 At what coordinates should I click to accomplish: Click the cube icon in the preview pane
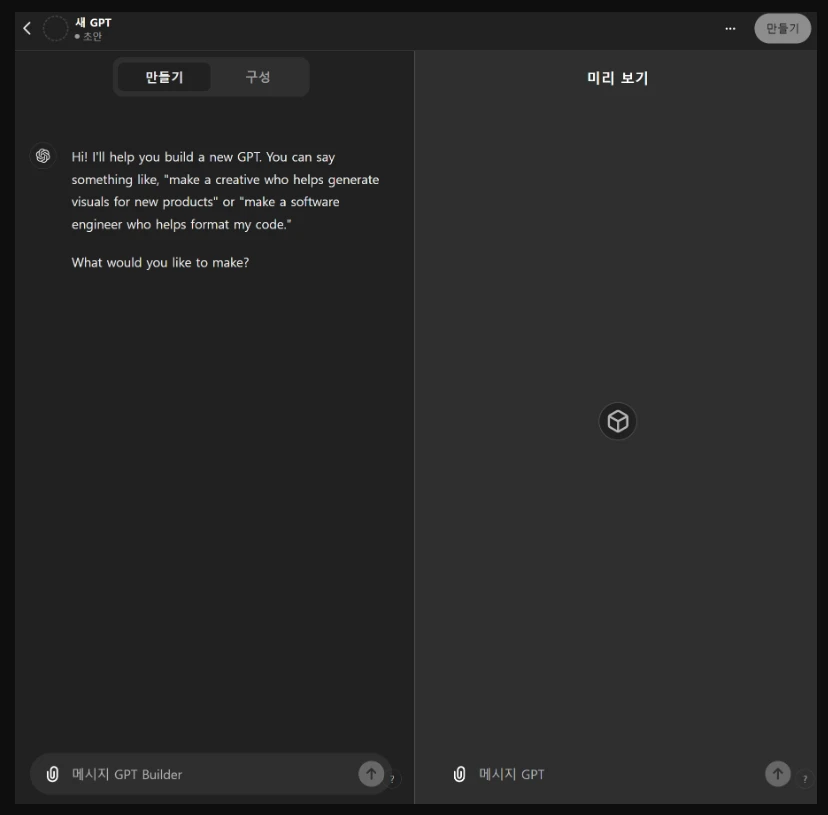617,422
